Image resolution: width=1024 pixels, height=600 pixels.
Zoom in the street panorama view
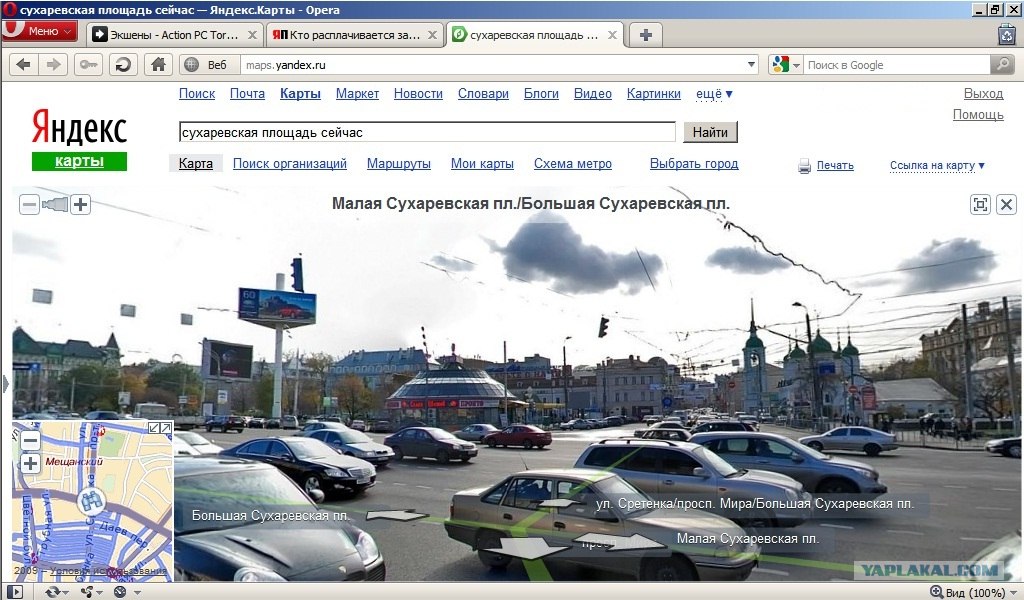click(80, 205)
